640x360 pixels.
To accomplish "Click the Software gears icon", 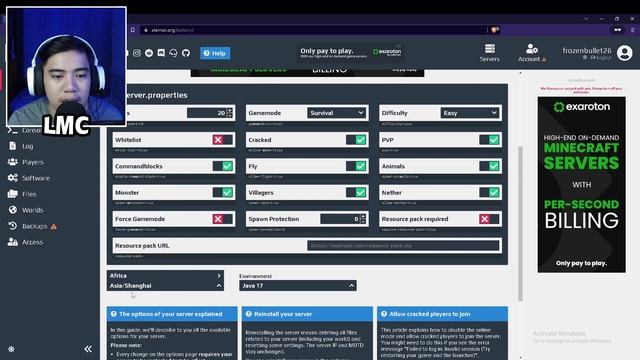I will coord(13,178).
